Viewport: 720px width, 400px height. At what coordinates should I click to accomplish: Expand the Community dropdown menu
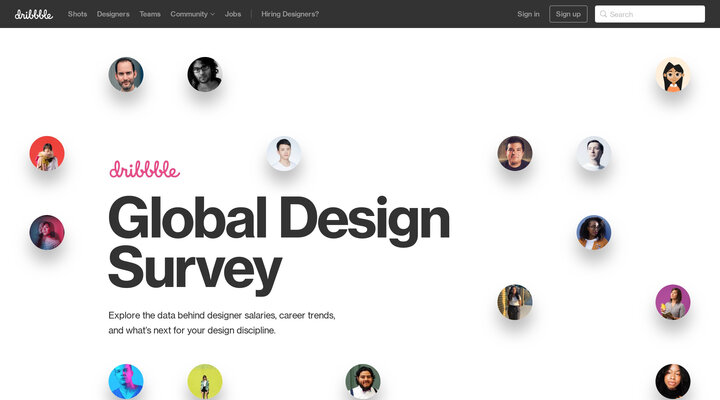[x=192, y=14]
